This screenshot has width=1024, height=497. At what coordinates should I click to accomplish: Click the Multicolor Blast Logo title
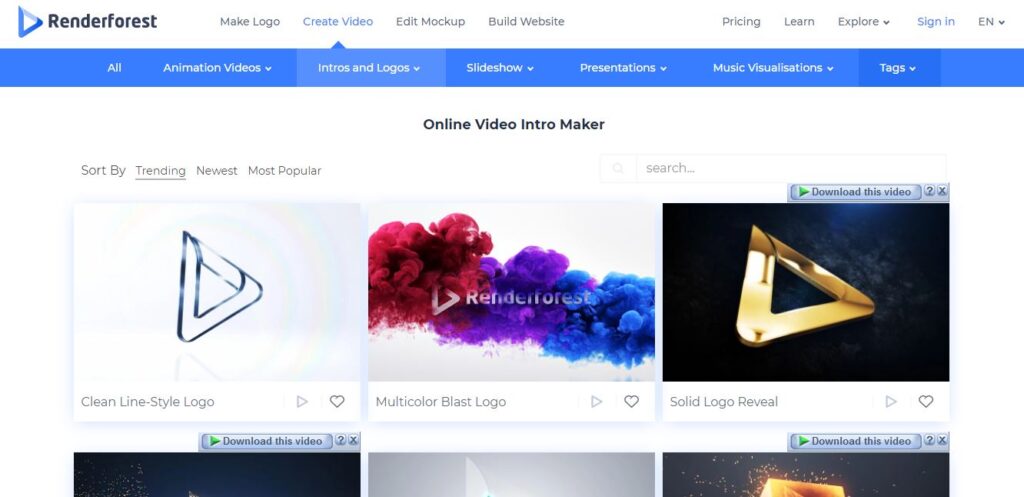pyautogui.click(x=441, y=402)
